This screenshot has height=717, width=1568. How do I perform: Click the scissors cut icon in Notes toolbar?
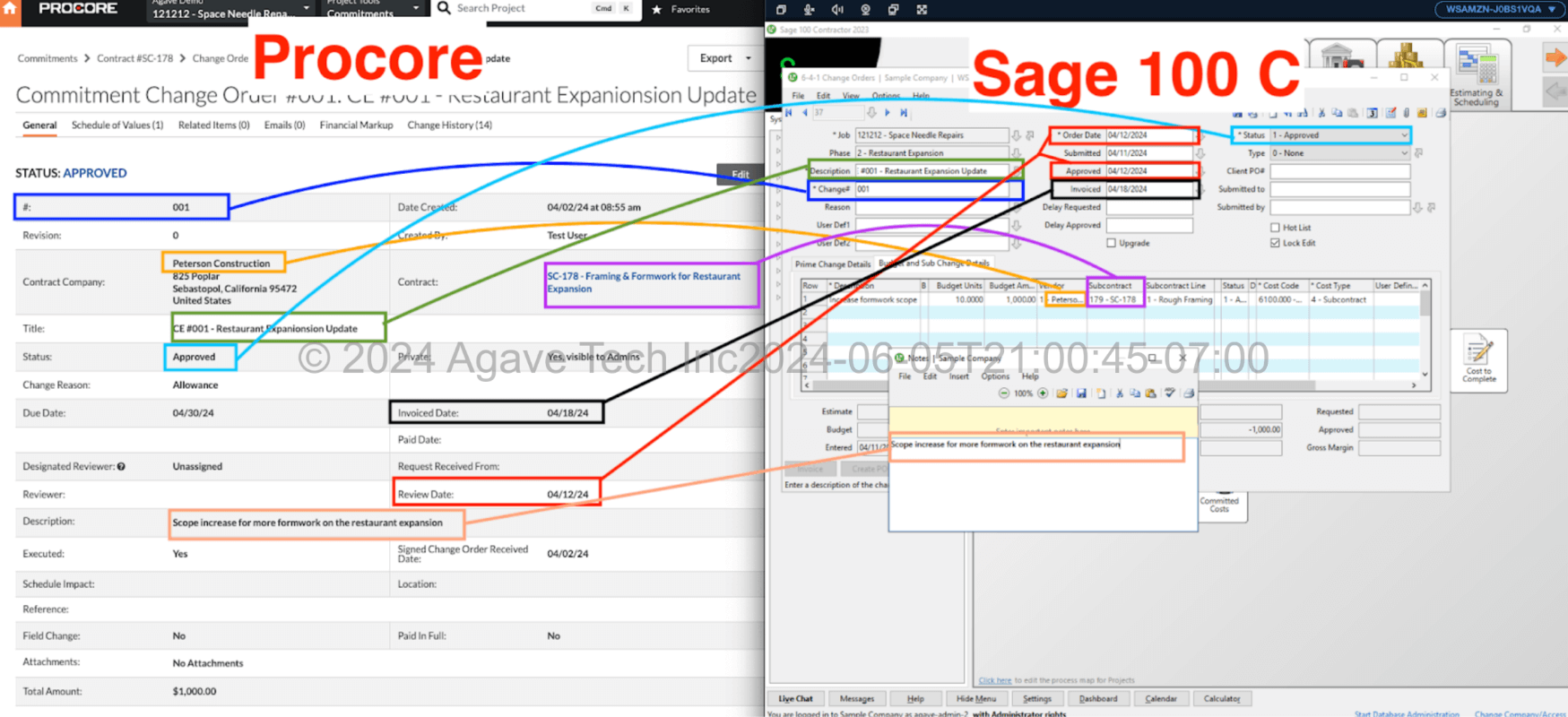pyautogui.click(x=1120, y=393)
